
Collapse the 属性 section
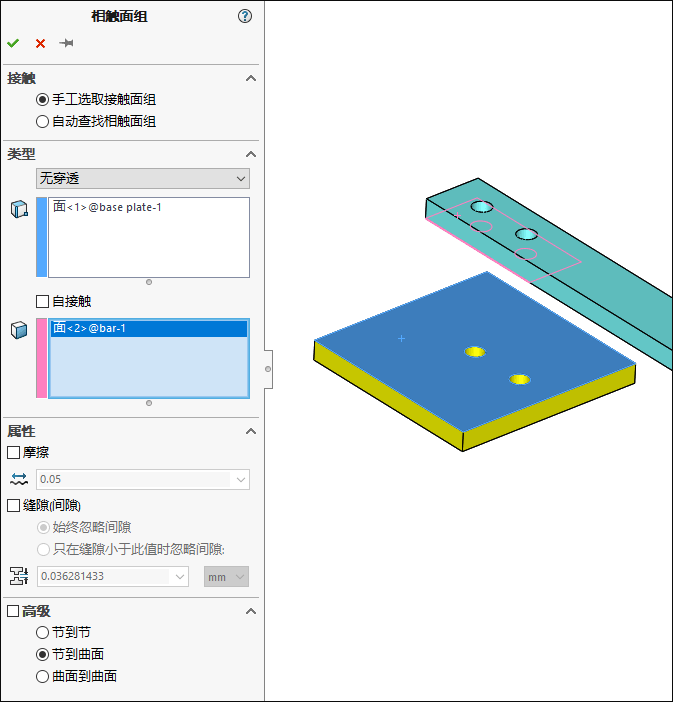point(251,431)
